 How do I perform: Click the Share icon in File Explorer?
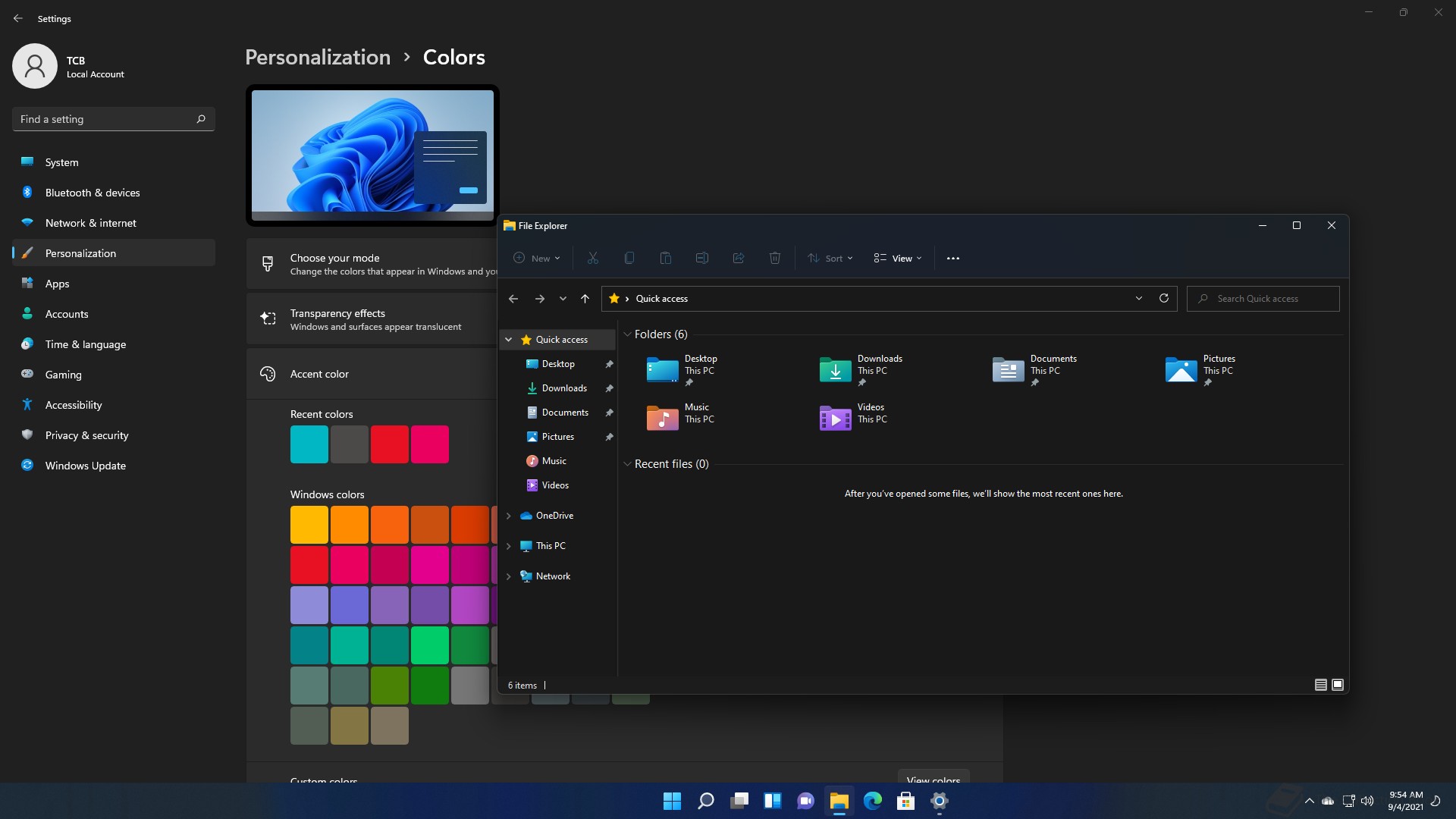(x=738, y=258)
